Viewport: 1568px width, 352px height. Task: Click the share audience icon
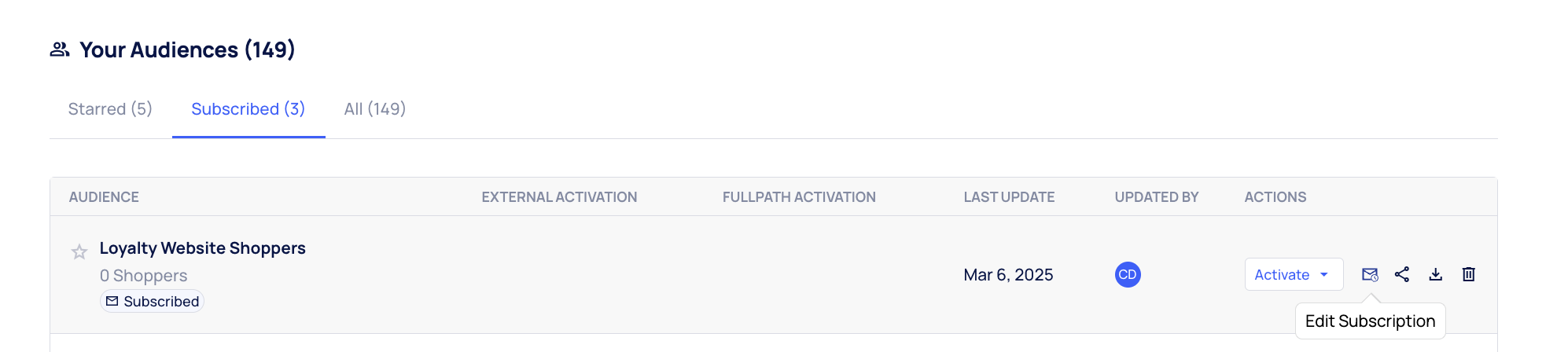coord(1402,274)
